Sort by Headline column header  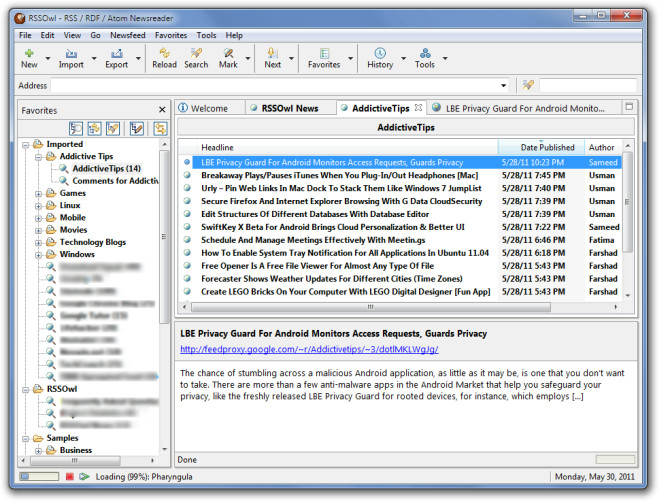pyautogui.click(x=347, y=147)
